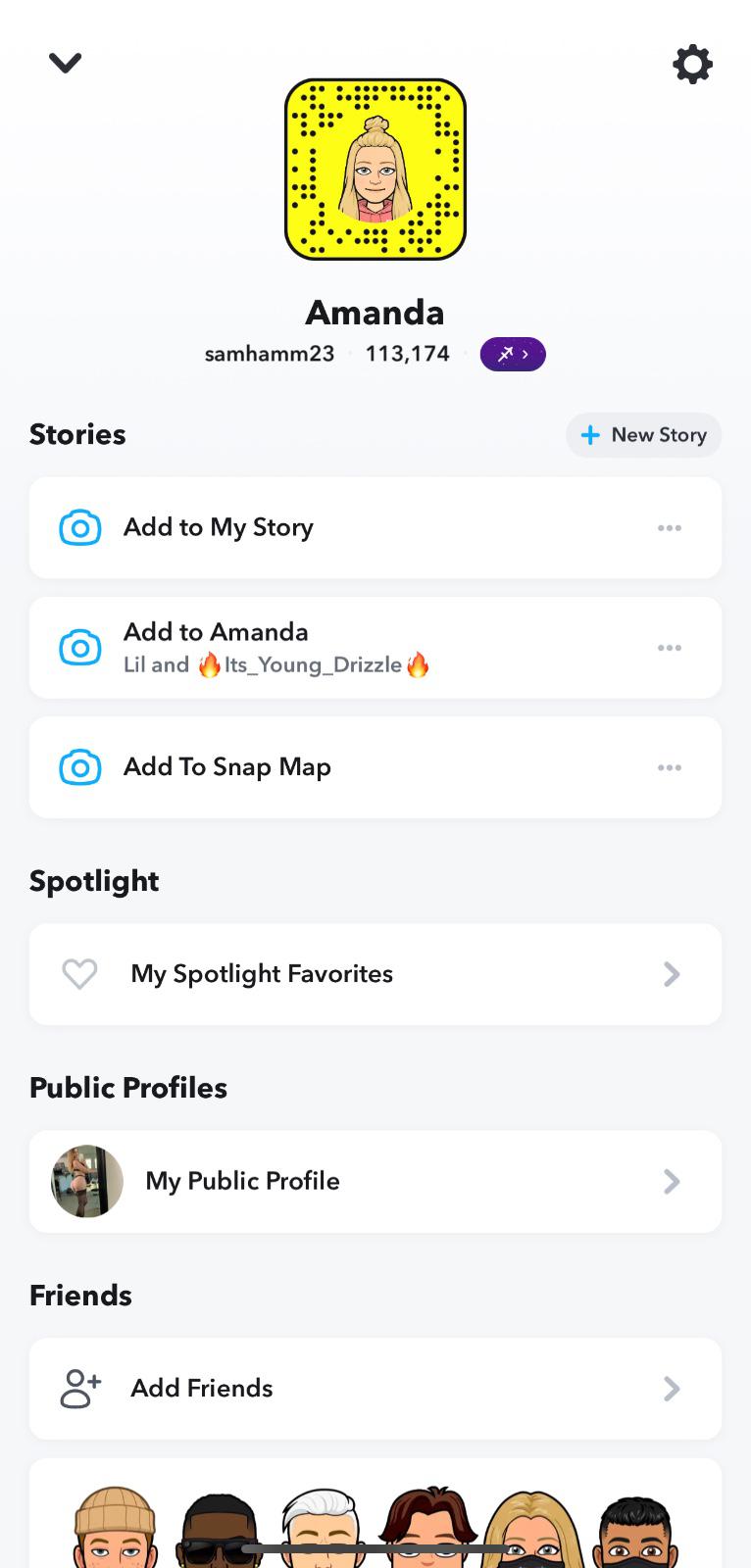
Task: Tap camera icon for Add to My Story
Action: point(80,528)
